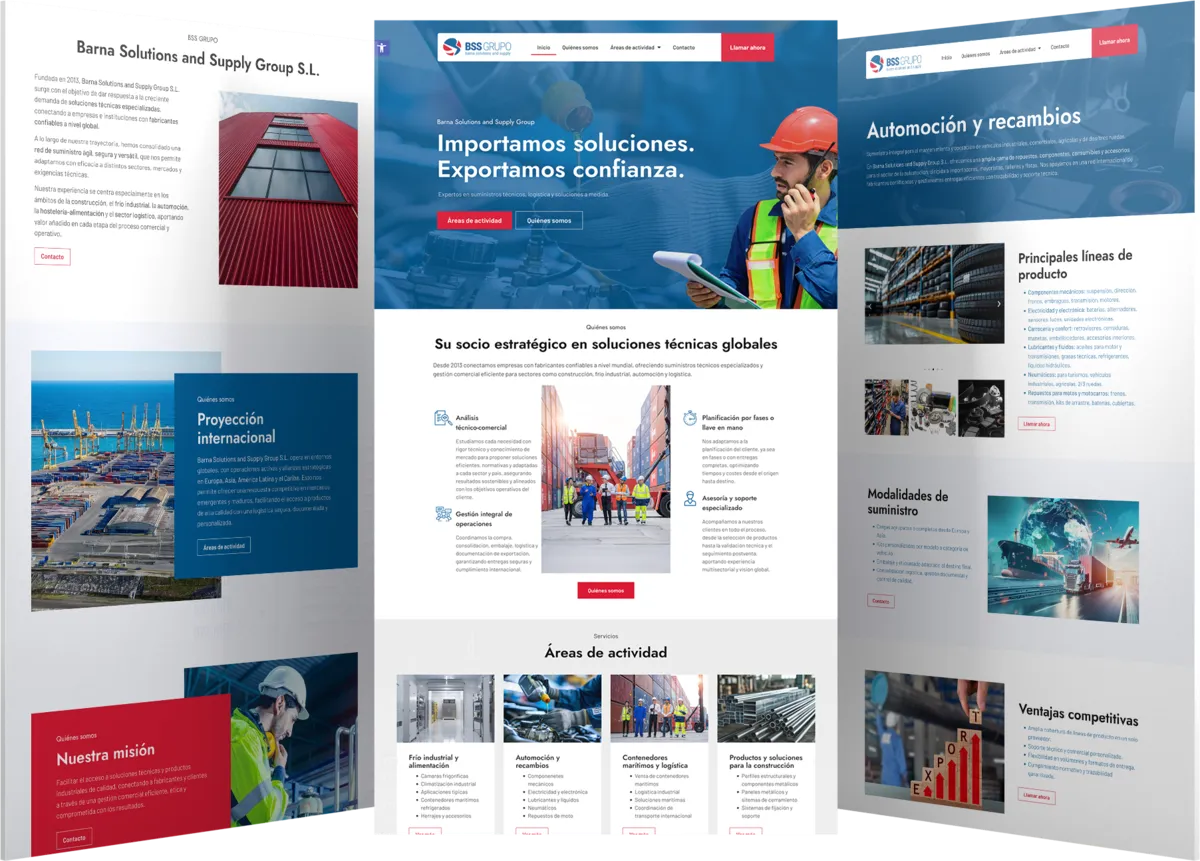Click the port aerial photo on left page
Viewport: 1200px width, 861px height.
click(126, 480)
